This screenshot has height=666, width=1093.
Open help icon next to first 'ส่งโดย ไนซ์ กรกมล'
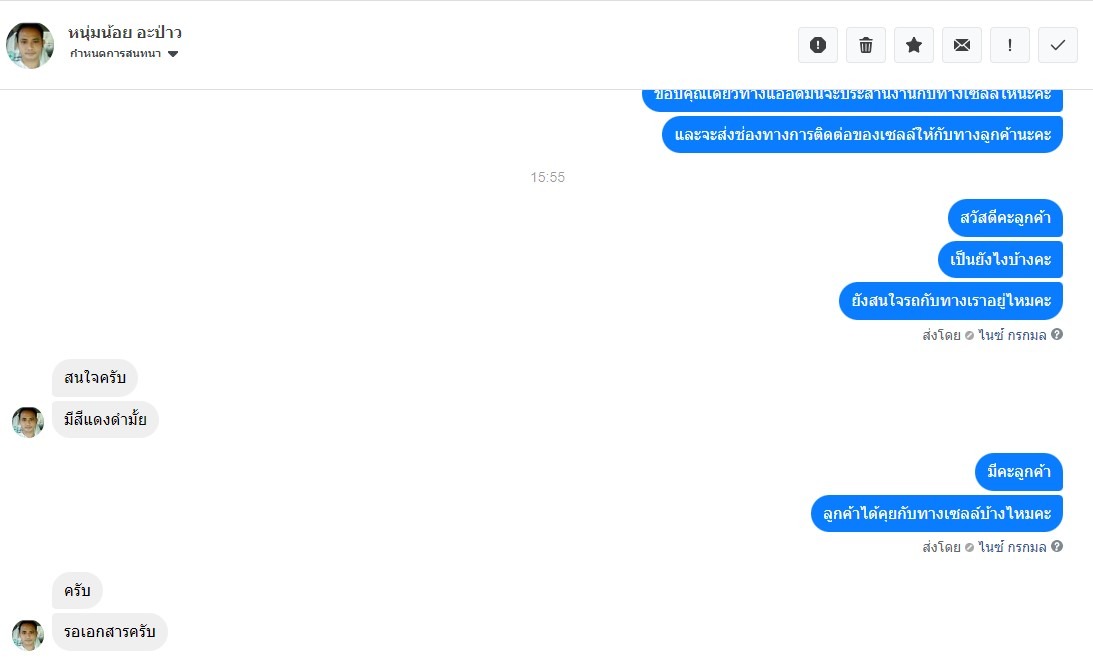click(1057, 335)
